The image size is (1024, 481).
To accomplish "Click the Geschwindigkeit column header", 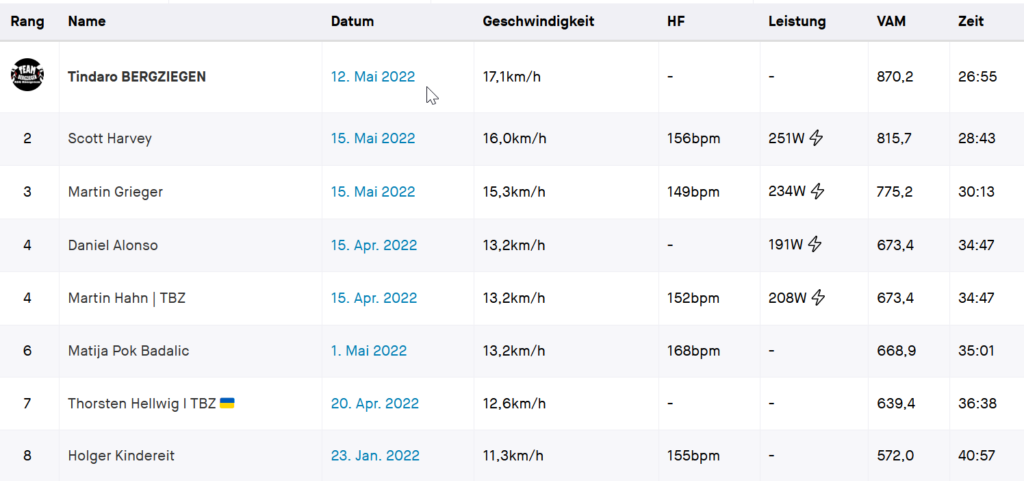I will click(538, 22).
